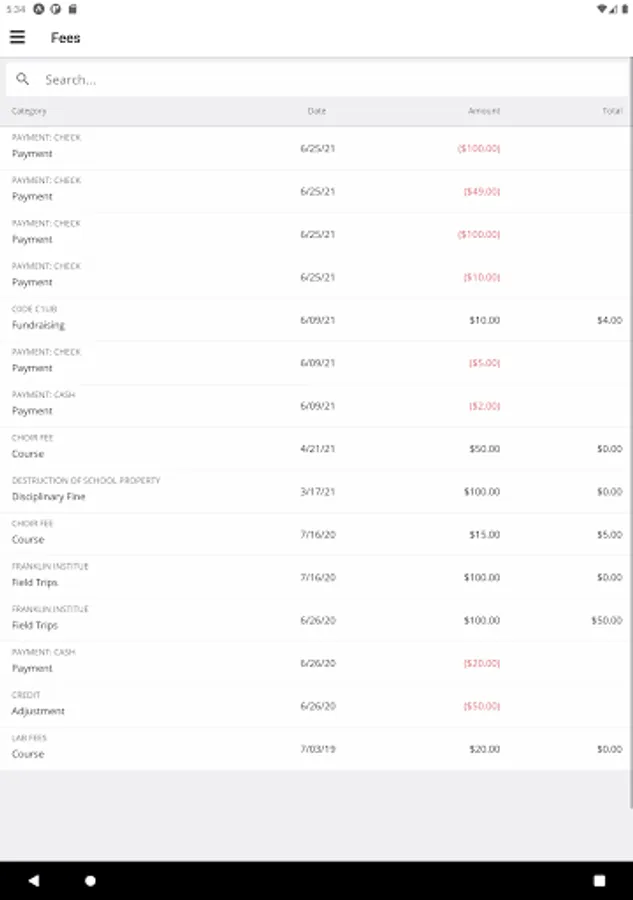The width and height of the screenshot is (633, 900).
Task: Select the Lab Fees Course row
Action: [x=316, y=748]
